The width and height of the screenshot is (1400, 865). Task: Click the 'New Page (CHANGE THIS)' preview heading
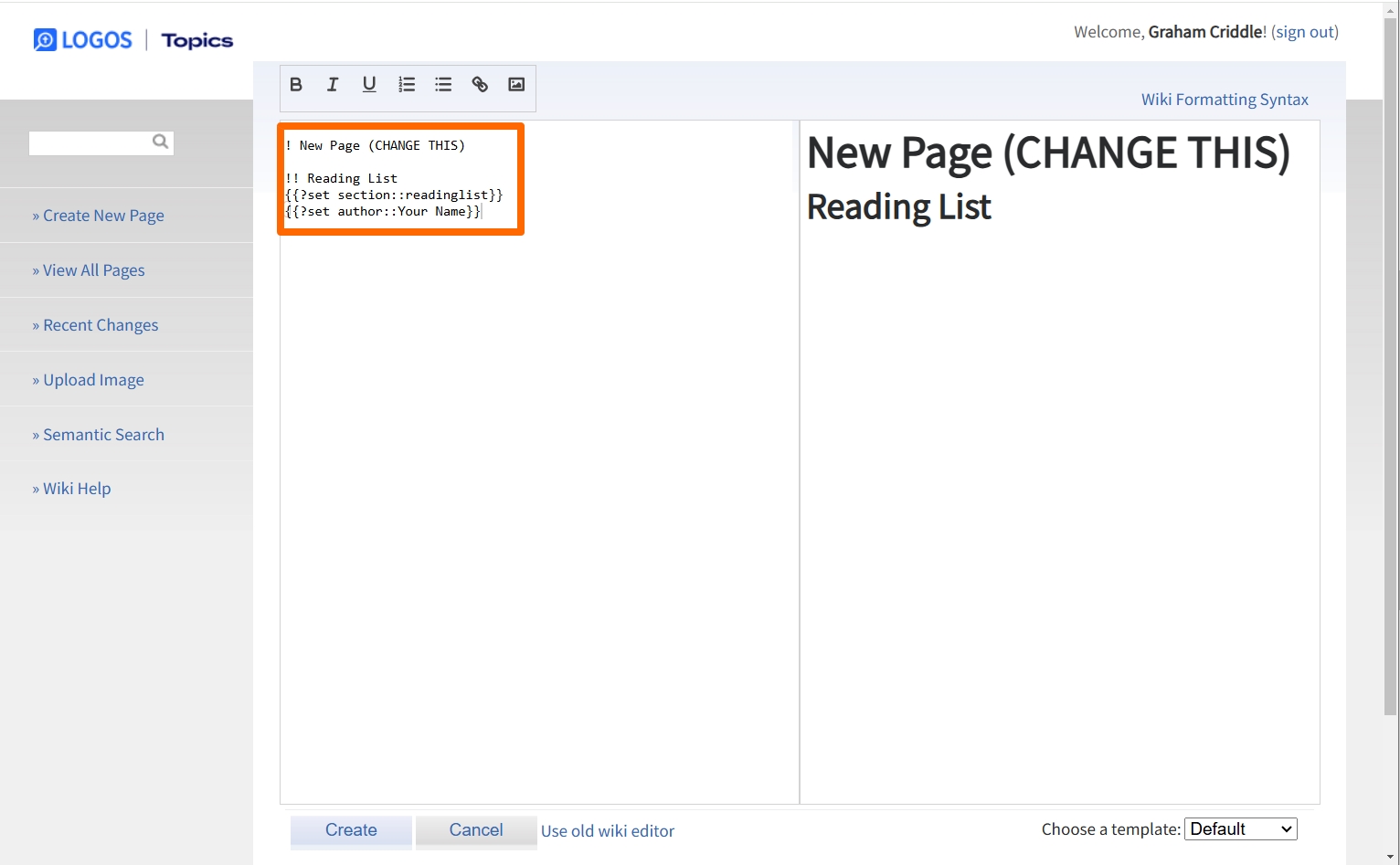point(1048,153)
